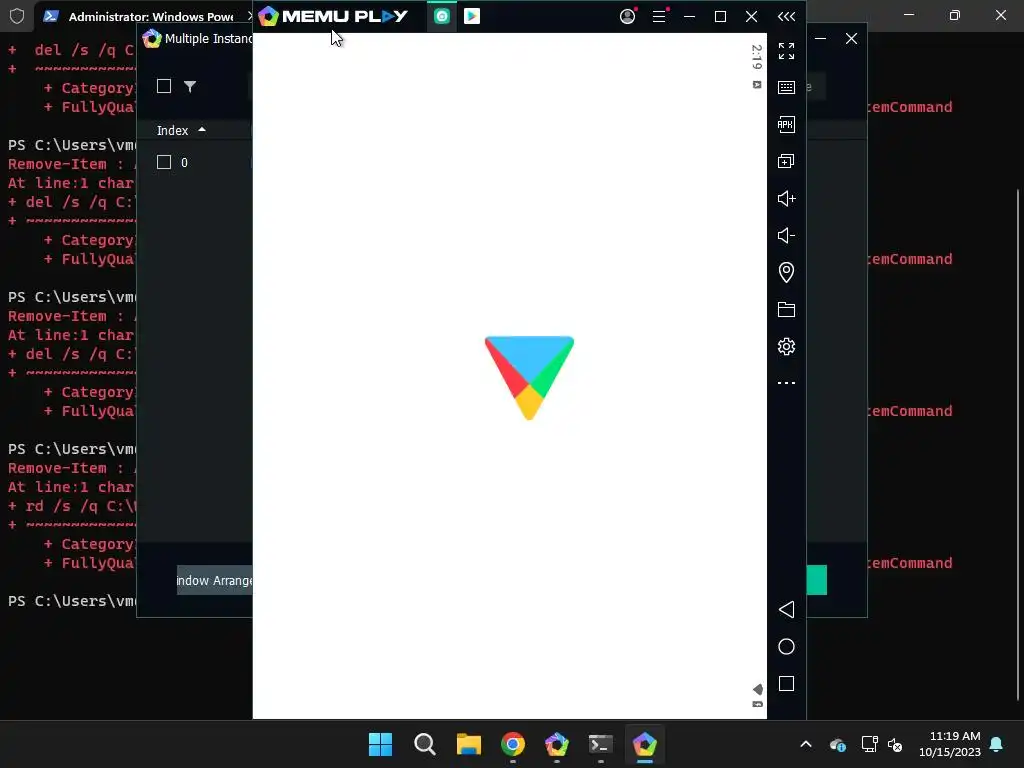Open the Windows Start menu
Screen dimensions: 1024x768
point(380,744)
